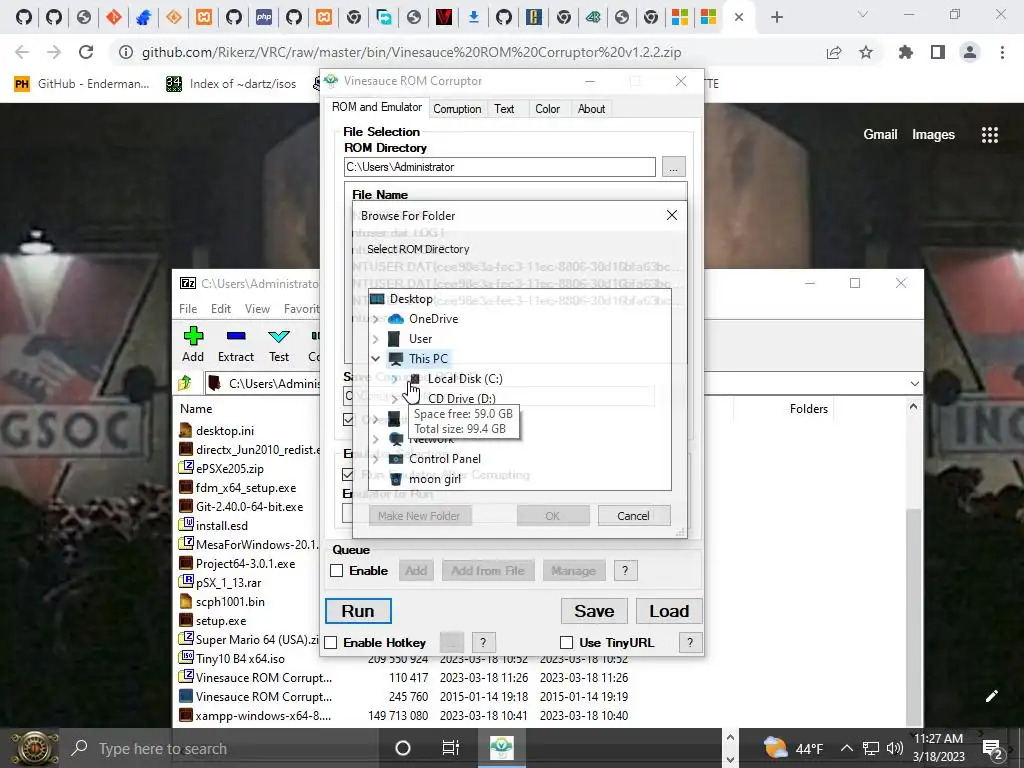The image size is (1024, 768).
Task: Click the 7-Zip title bar icon
Action: pyautogui.click(x=187, y=283)
